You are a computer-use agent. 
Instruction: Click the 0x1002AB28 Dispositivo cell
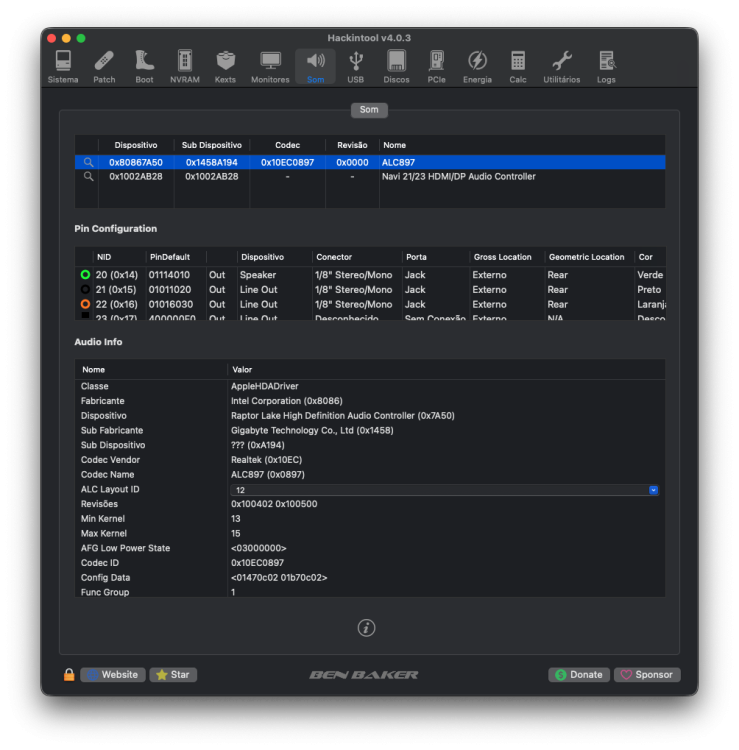pos(136,176)
